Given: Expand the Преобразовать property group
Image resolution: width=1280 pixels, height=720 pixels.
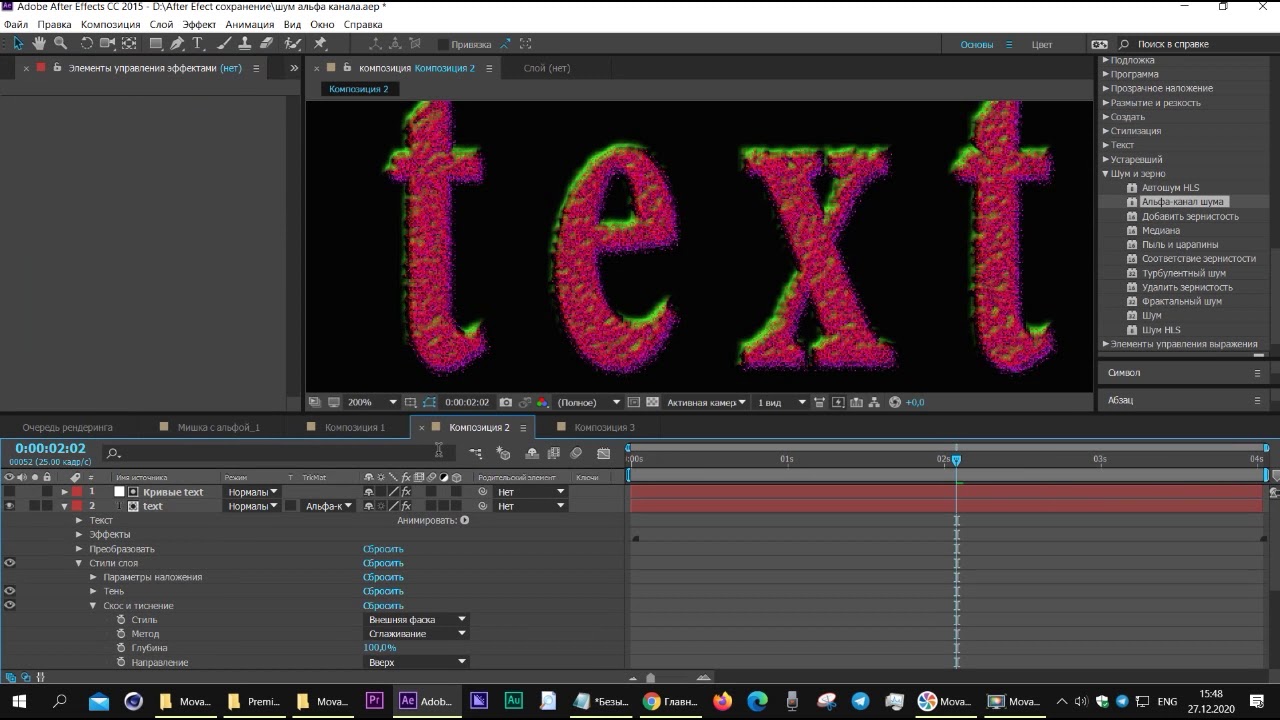Looking at the screenshot, I should (x=79, y=549).
